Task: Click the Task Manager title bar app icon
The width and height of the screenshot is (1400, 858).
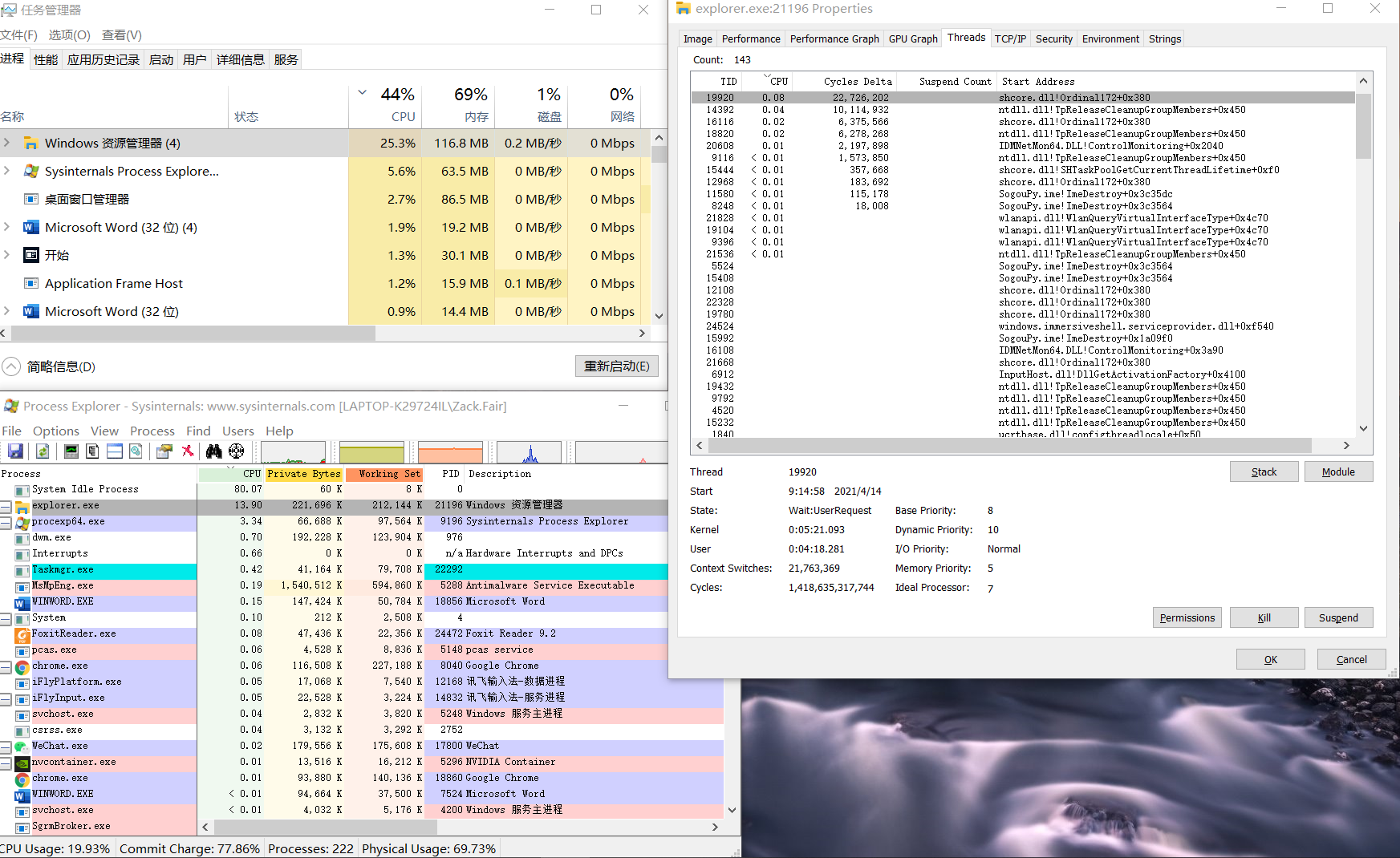Action: [8, 10]
